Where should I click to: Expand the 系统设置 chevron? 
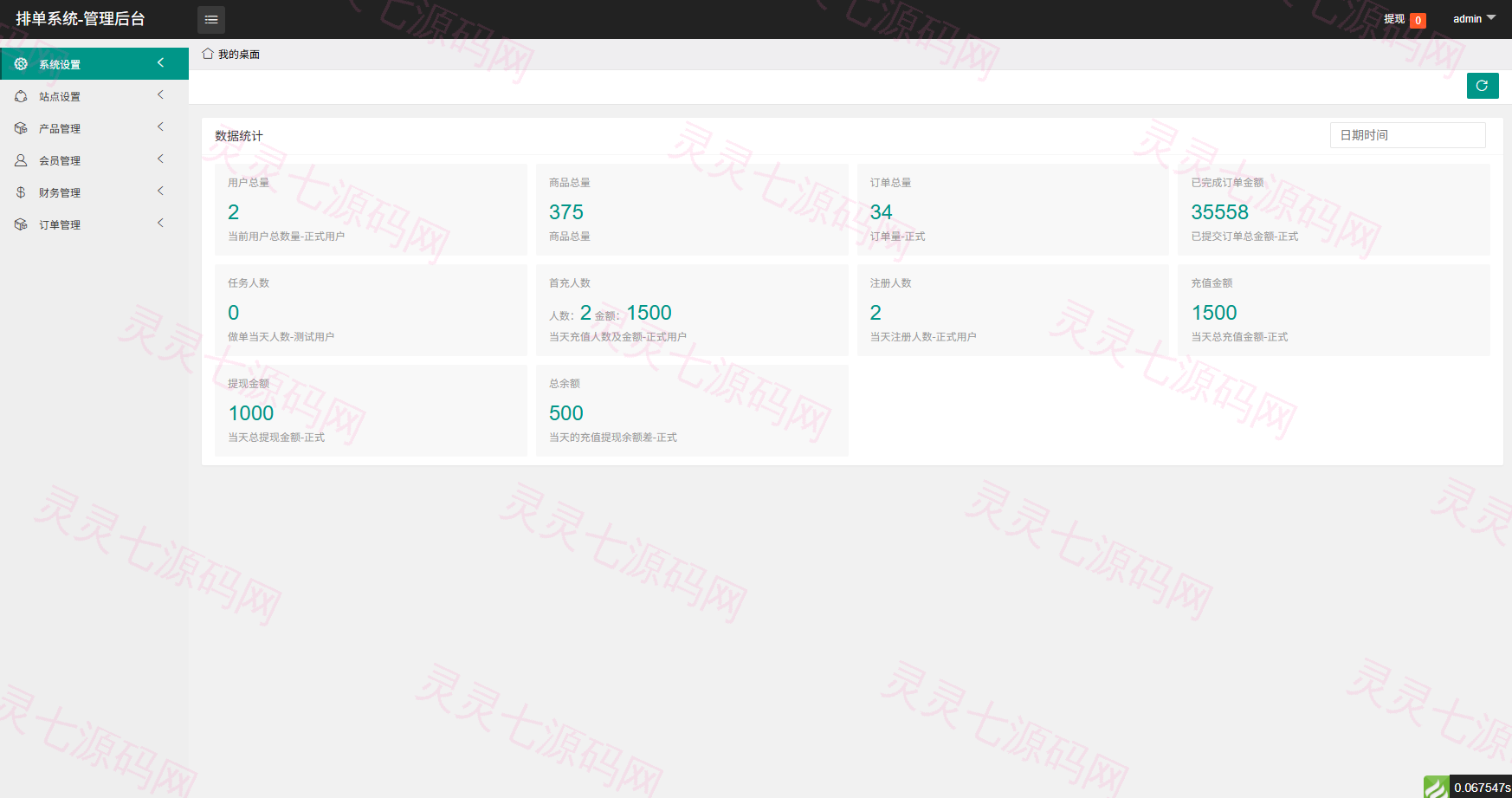160,62
